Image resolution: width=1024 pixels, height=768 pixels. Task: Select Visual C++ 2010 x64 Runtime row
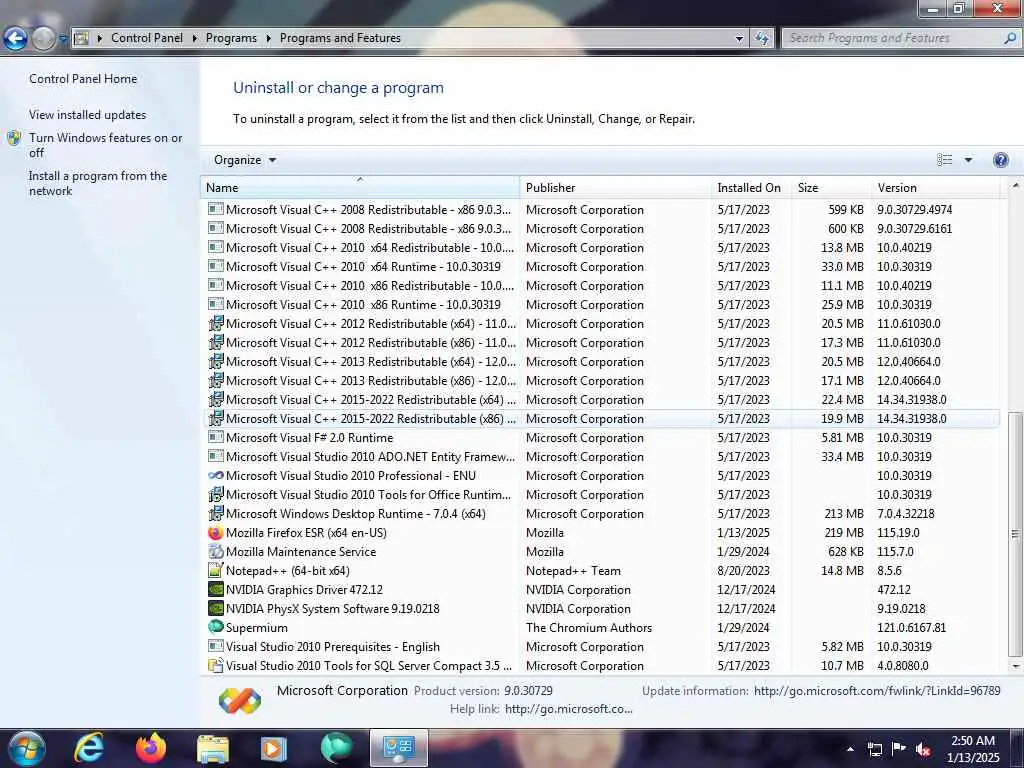tap(601, 266)
